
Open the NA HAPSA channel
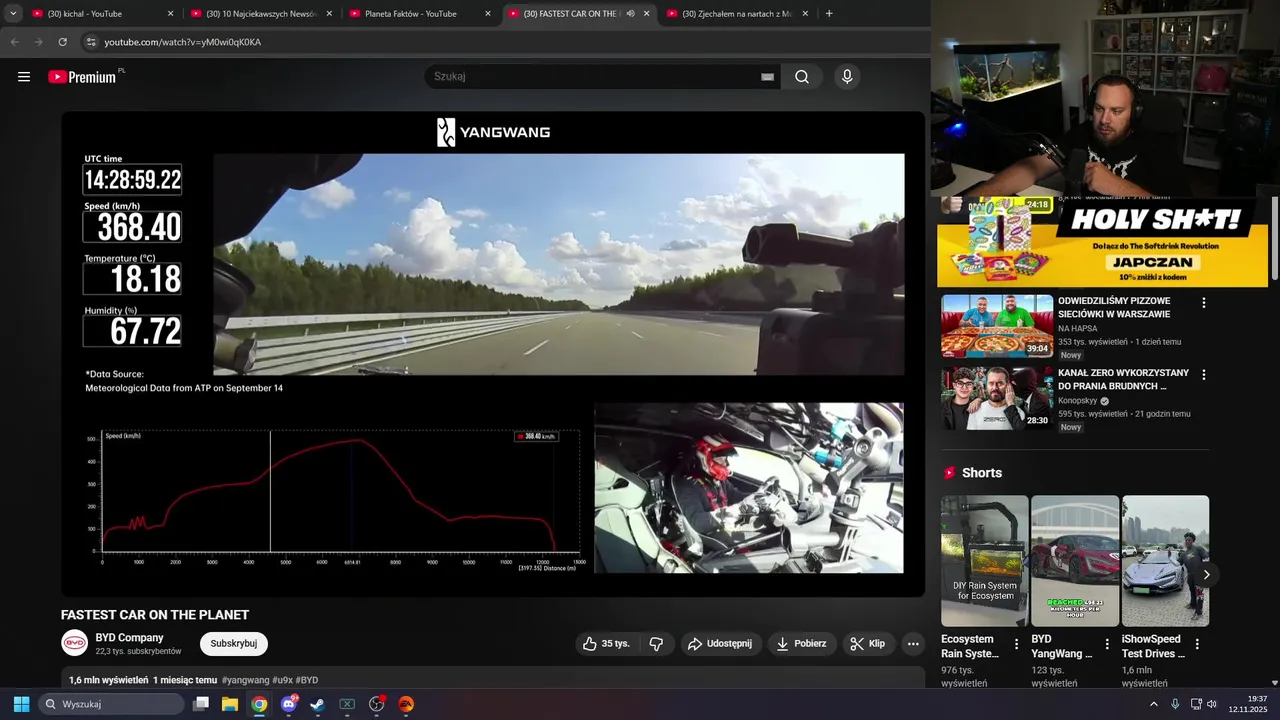pyautogui.click(x=1078, y=328)
